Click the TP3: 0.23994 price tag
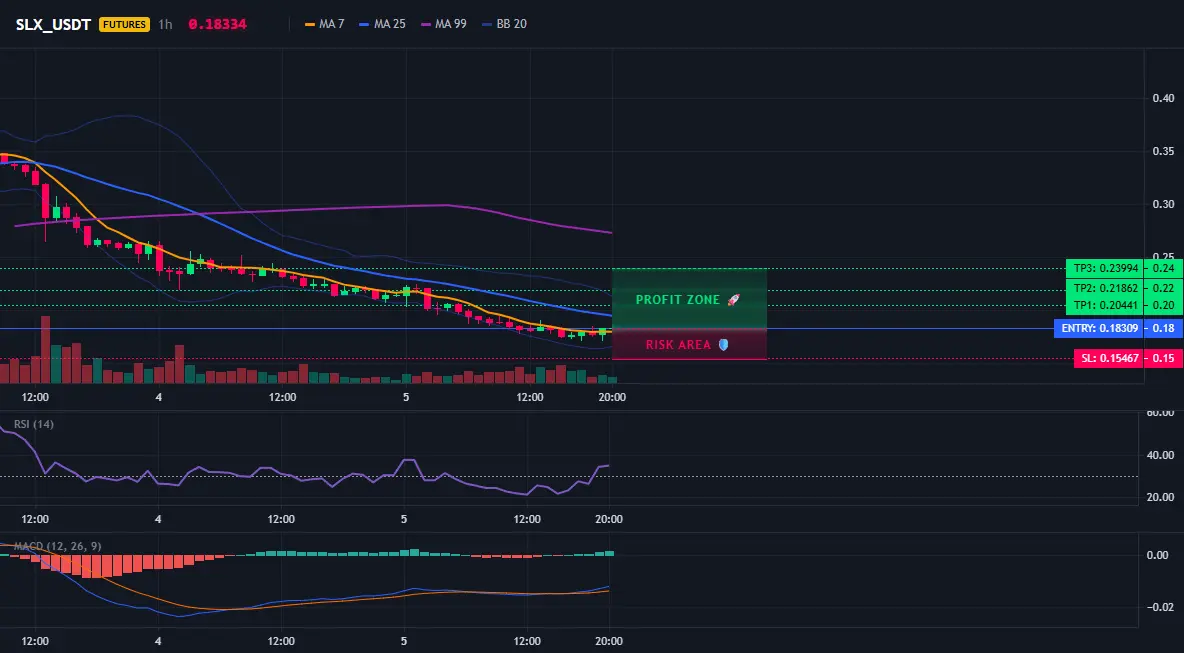1184x653 pixels. (x=1104, y=268)
